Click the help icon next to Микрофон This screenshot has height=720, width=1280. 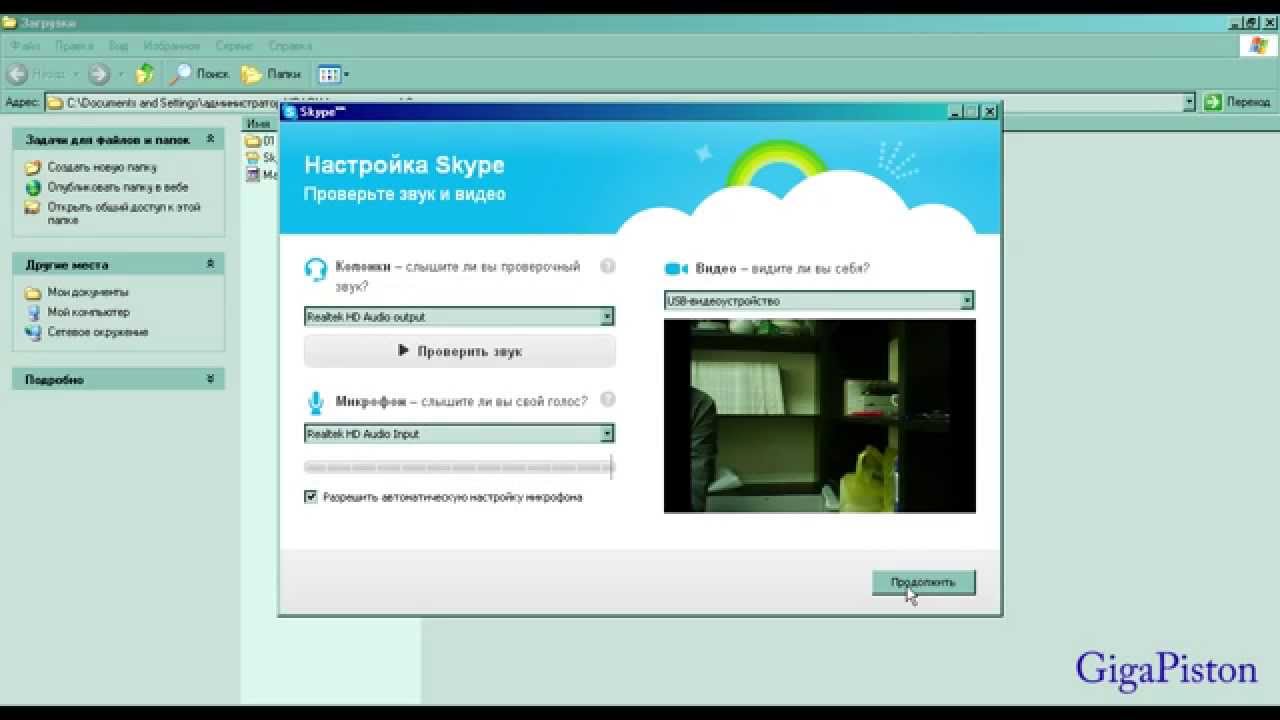607,400
